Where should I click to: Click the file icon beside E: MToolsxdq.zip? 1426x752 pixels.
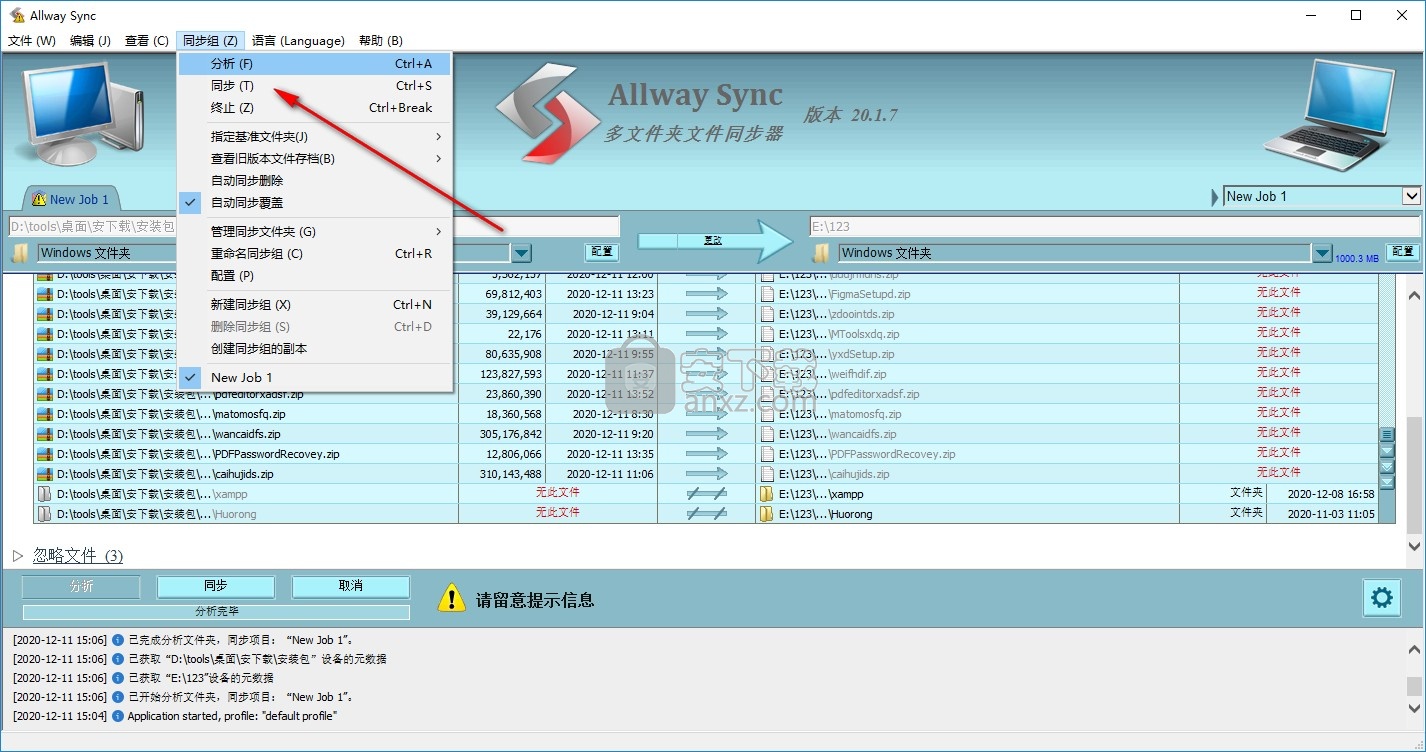point(767,334)
